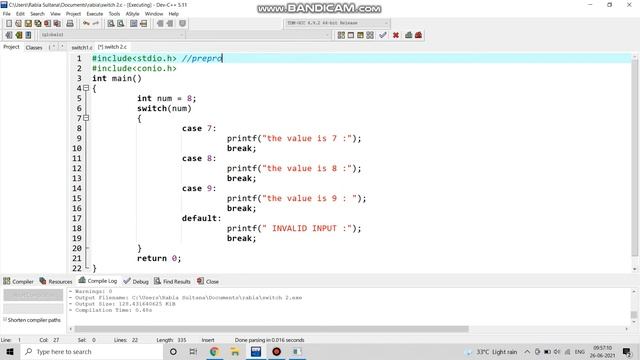
Task: Collapse the switch block fold at line 7
Action: point(86,118)
